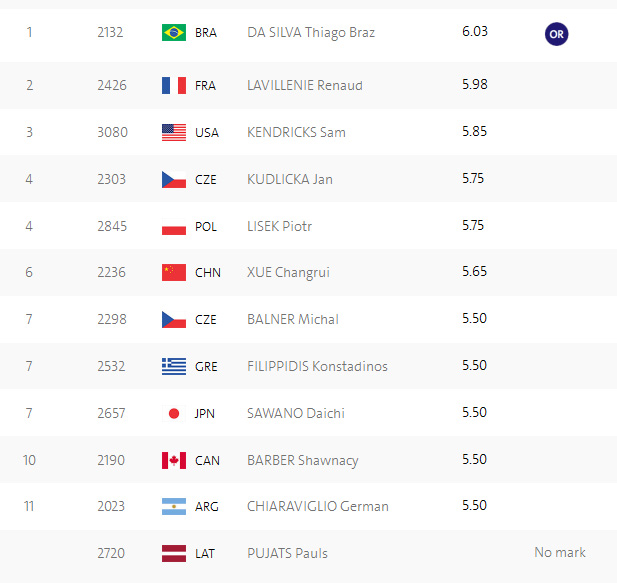Open LAVILLENIE Renaud's profile
This screenshot has height=583, width=617.
pos(305,85)
